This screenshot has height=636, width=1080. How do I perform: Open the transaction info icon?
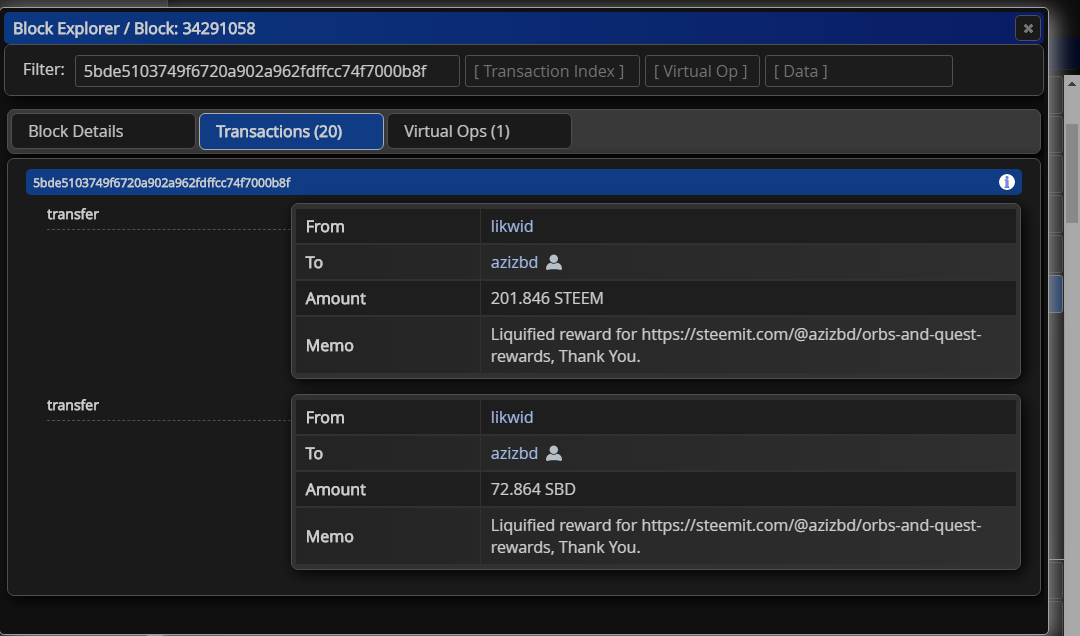pos(1006,182)
